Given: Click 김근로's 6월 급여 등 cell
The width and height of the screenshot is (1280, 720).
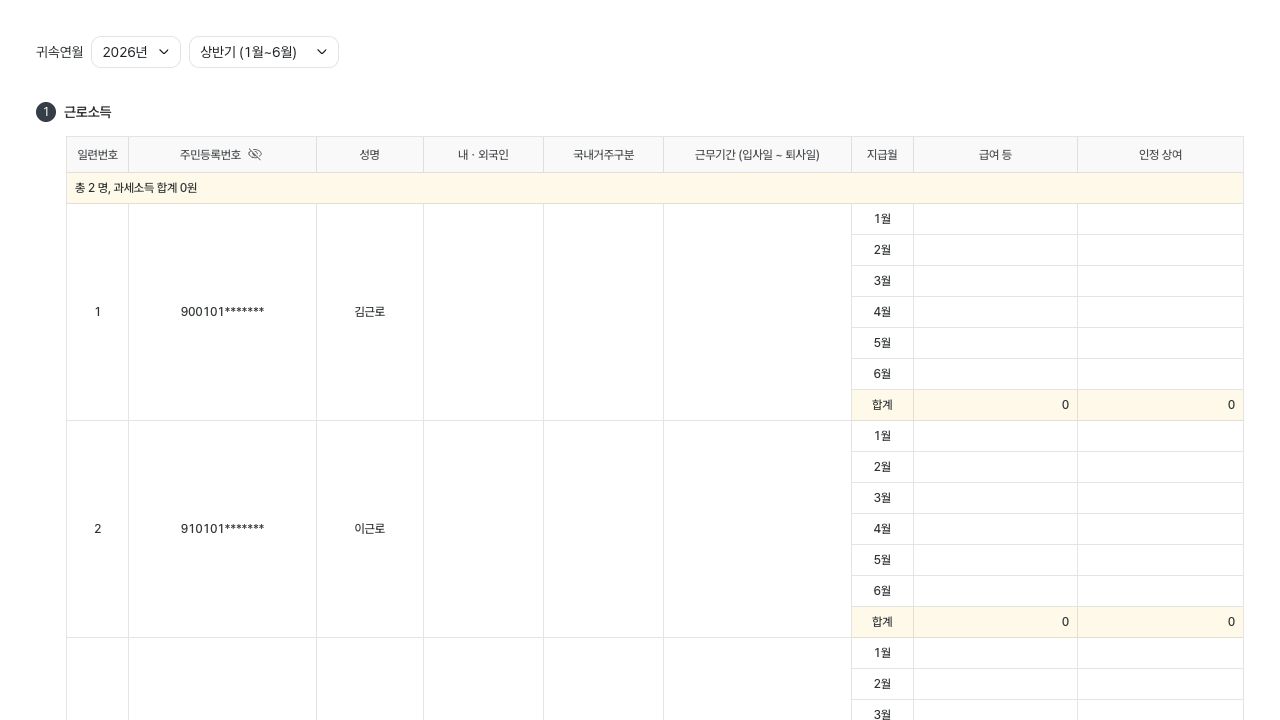Looking at the screenshot, I should coord(995,374).
